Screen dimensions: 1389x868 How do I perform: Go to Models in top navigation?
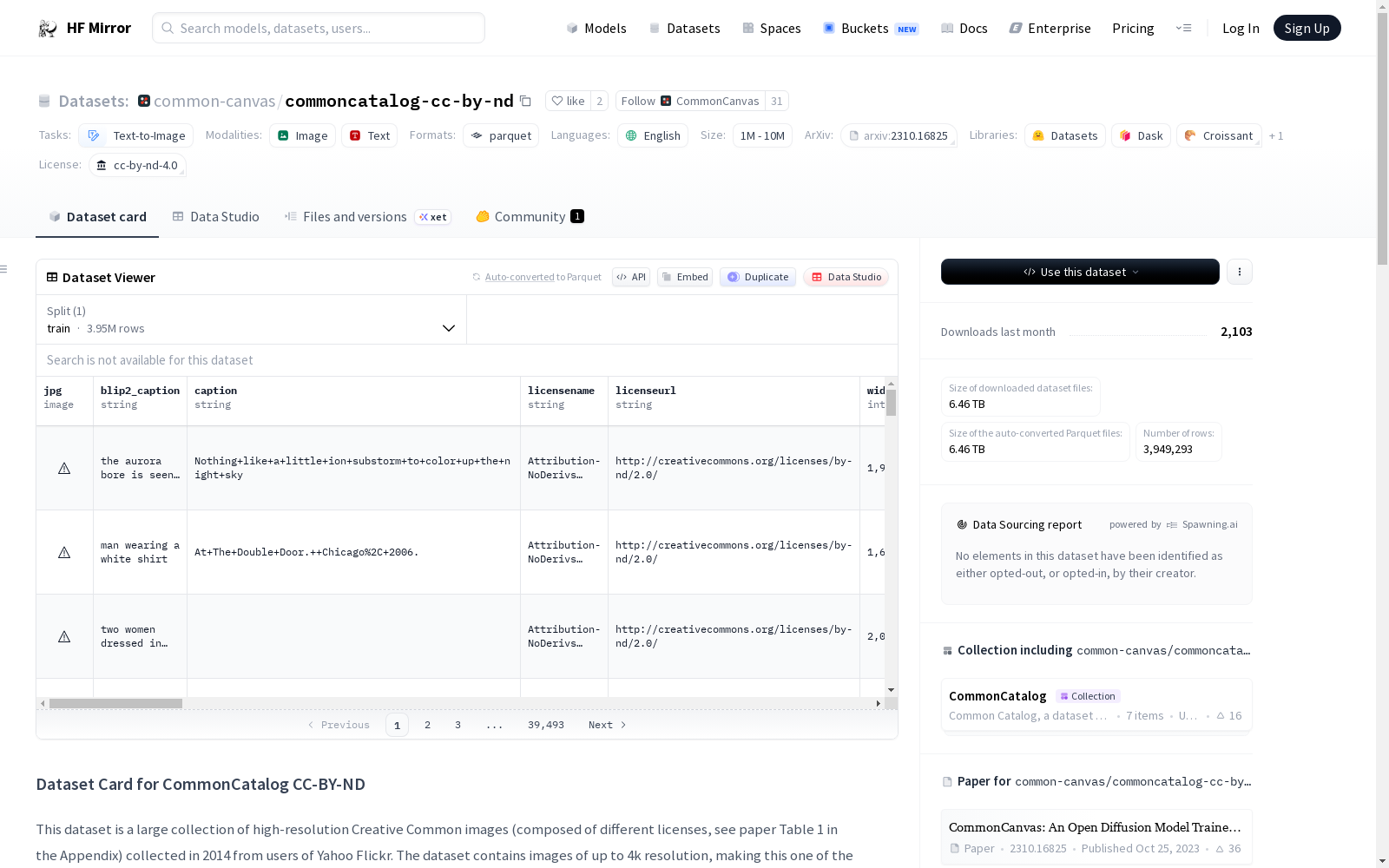click(x=596, y=28)
